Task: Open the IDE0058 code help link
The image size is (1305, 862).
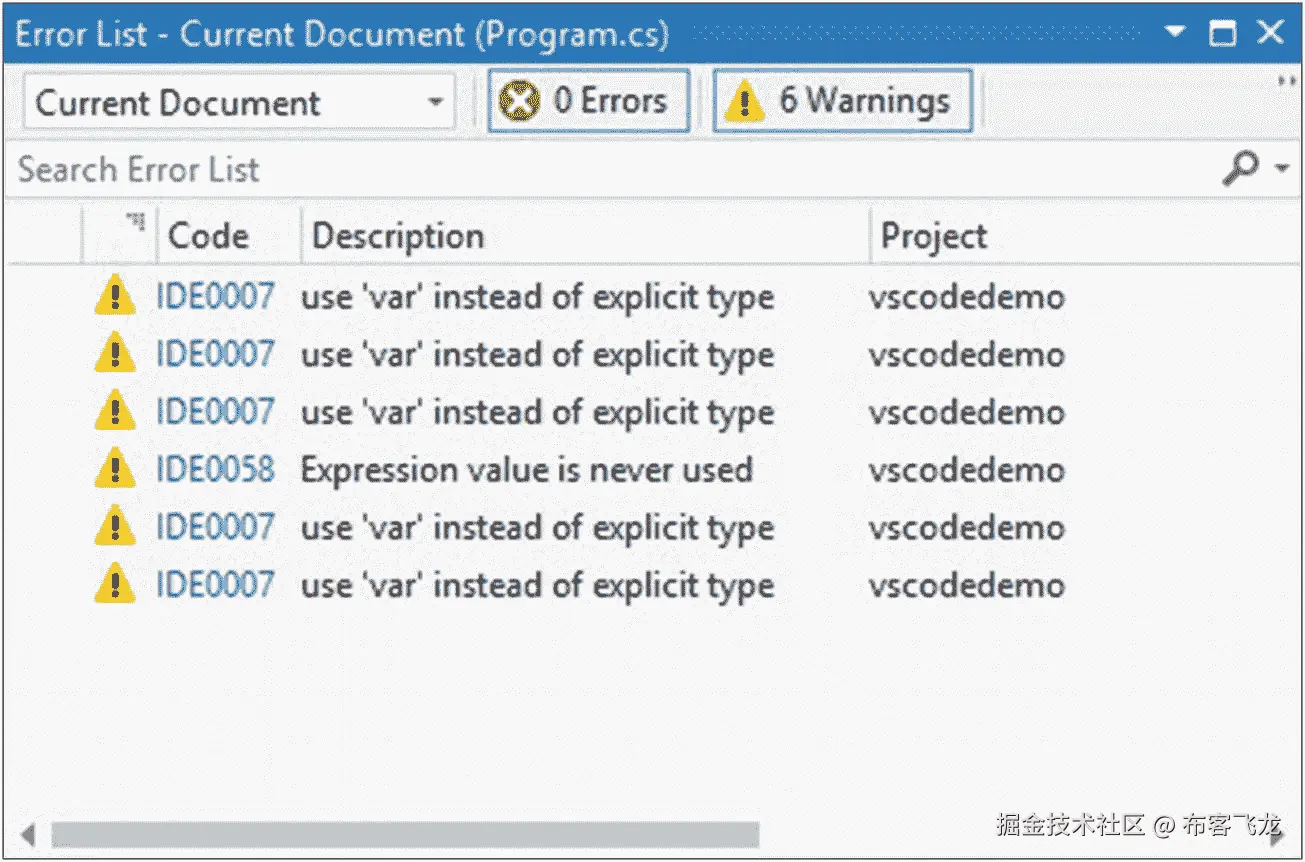Action: [x=215, y=470]
